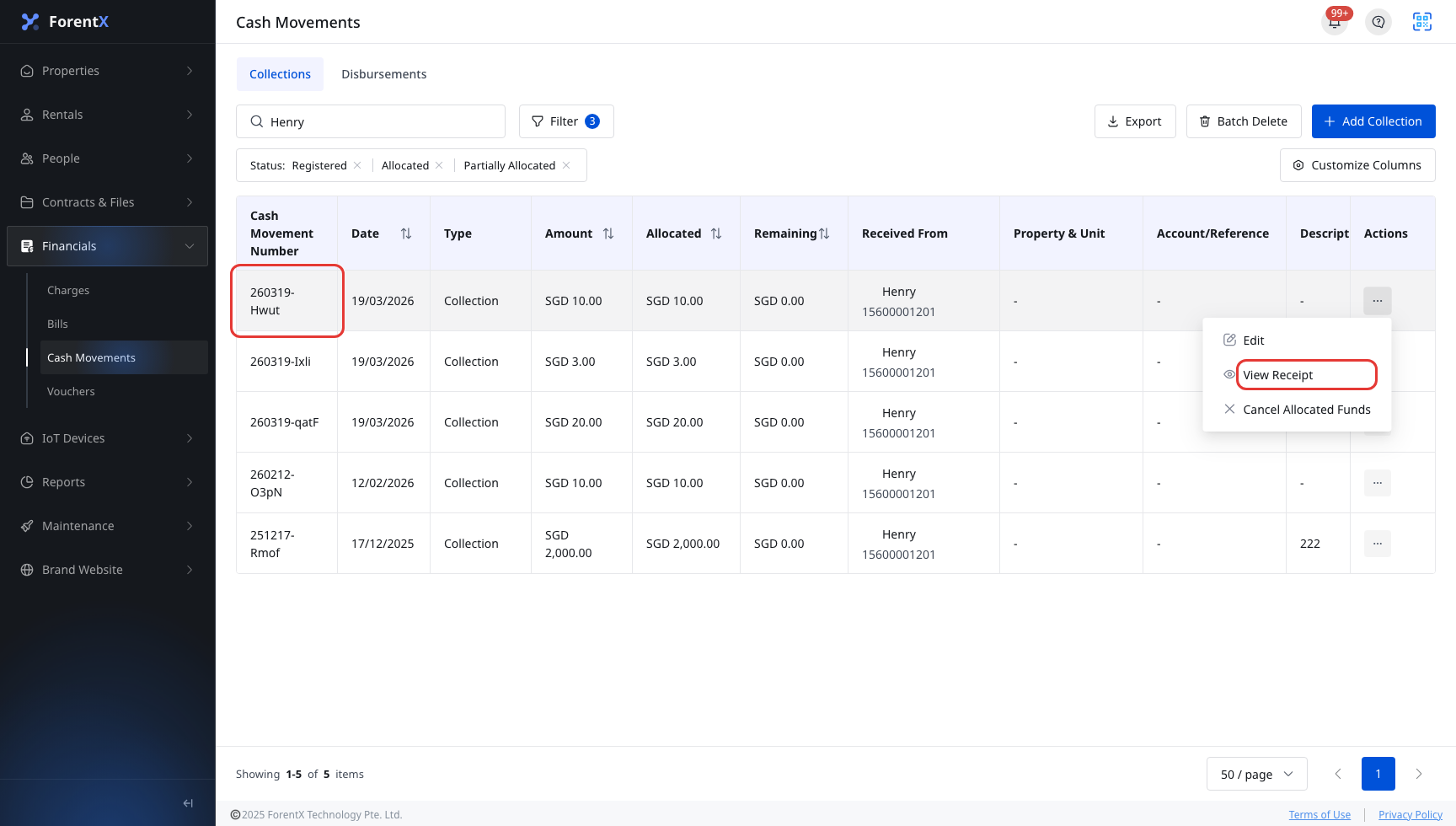This screenshot has width=1456, height=826.
Task: Collapse the Financials sidebar section
Action: tap(107, 246)
